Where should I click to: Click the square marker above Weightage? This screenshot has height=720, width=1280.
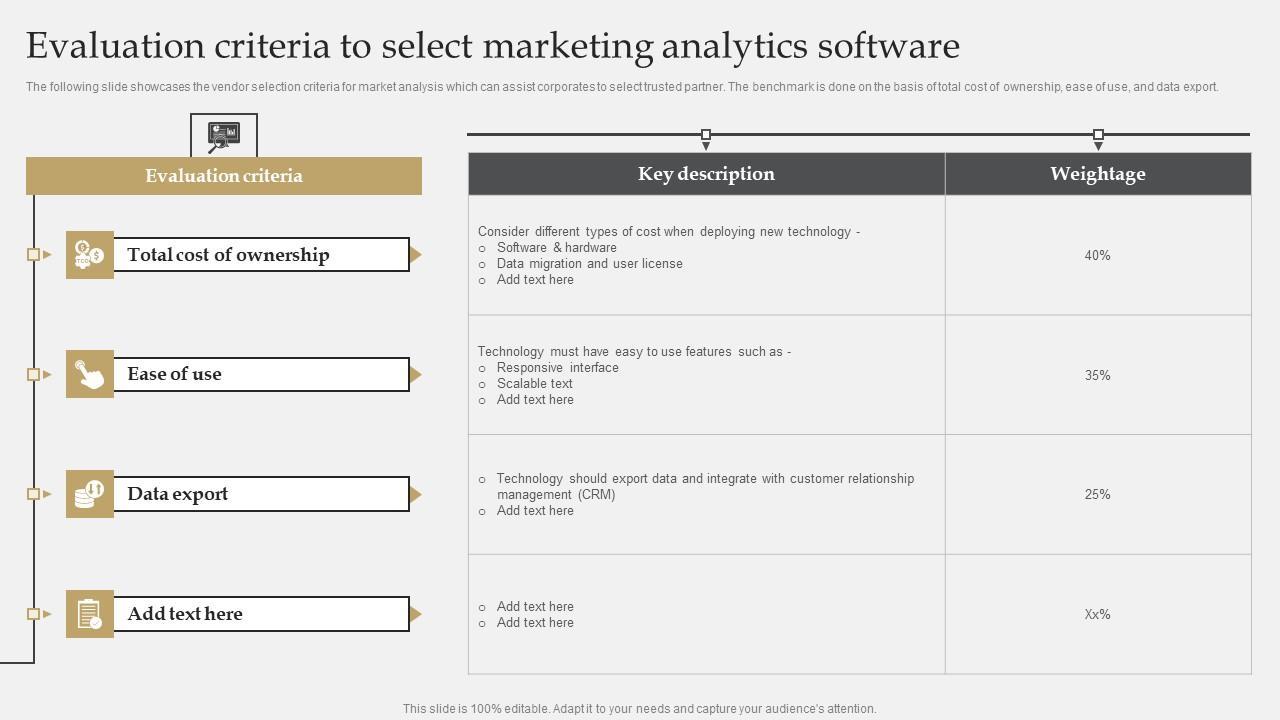tap(1098, 134)
